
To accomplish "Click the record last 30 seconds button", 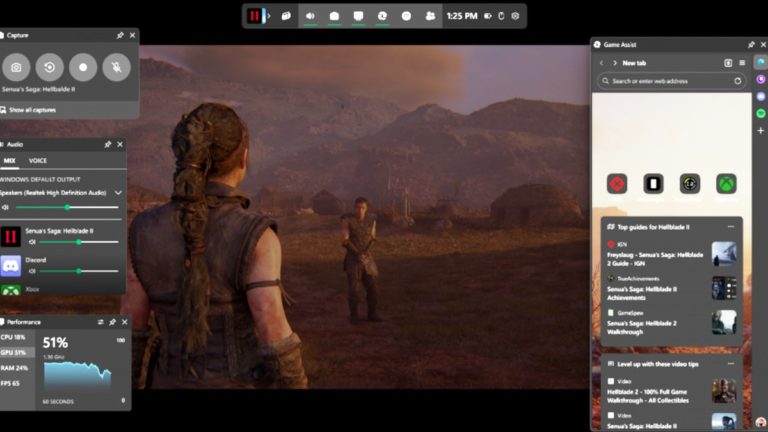I will pos(49,67).
